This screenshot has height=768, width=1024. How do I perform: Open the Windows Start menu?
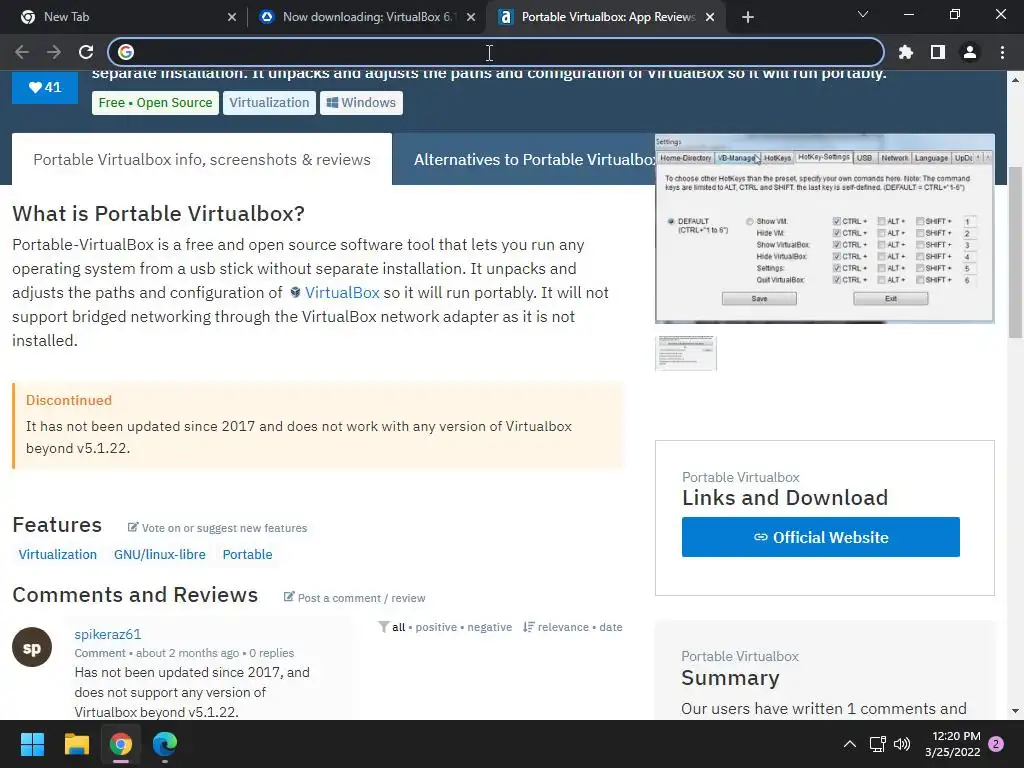32,744
